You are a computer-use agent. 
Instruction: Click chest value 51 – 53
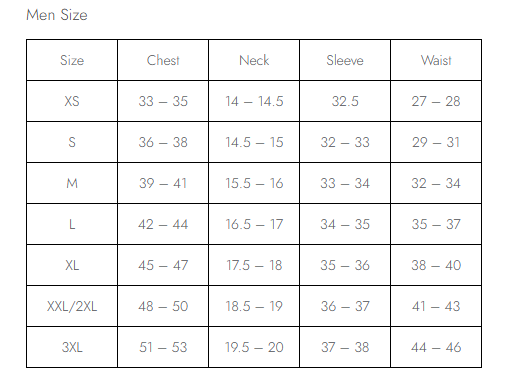[x=163, y=347]
